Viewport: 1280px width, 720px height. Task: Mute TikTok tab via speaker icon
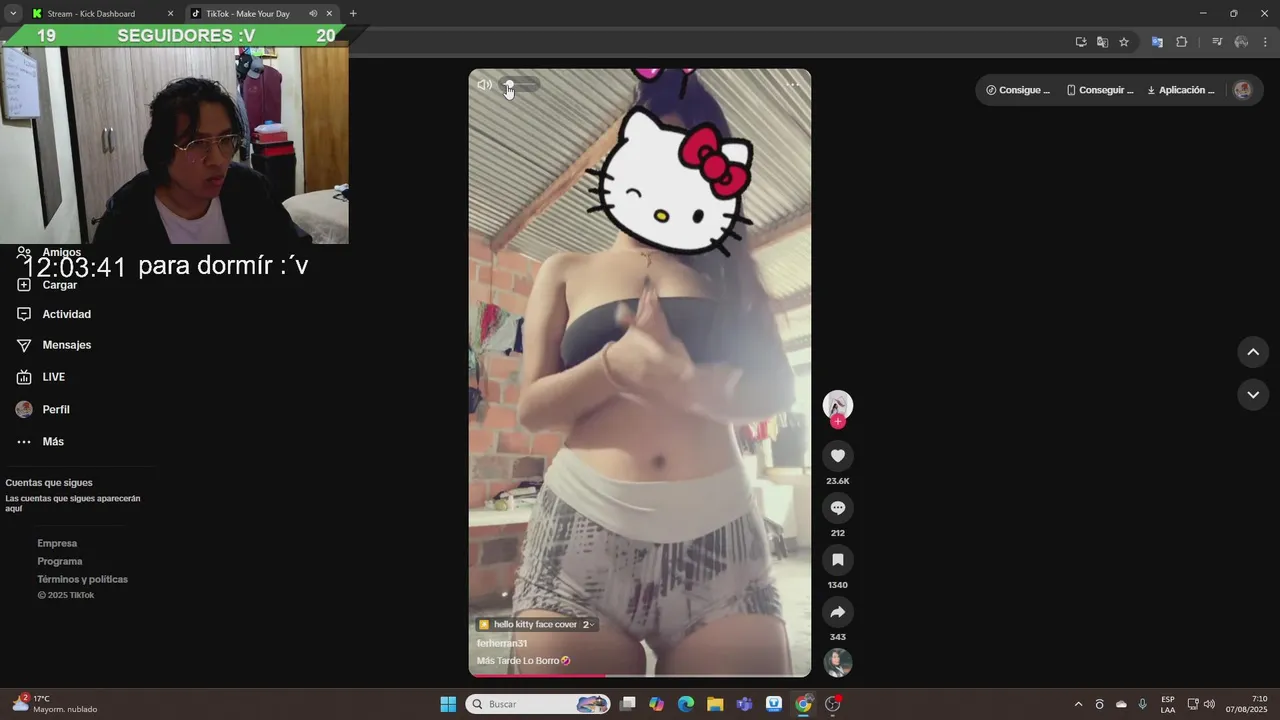(313, 13)
